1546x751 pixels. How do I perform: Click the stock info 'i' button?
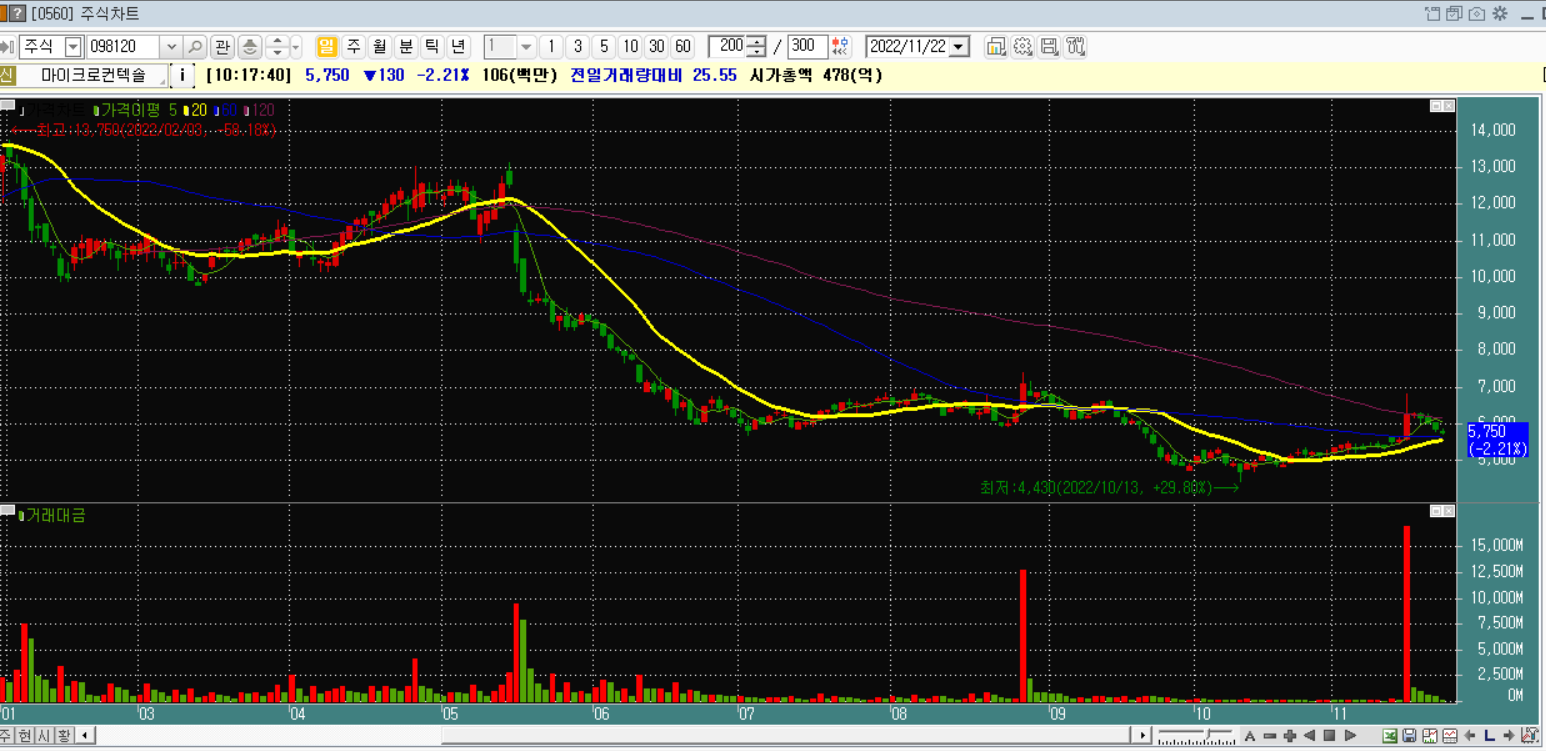(182, 75)
